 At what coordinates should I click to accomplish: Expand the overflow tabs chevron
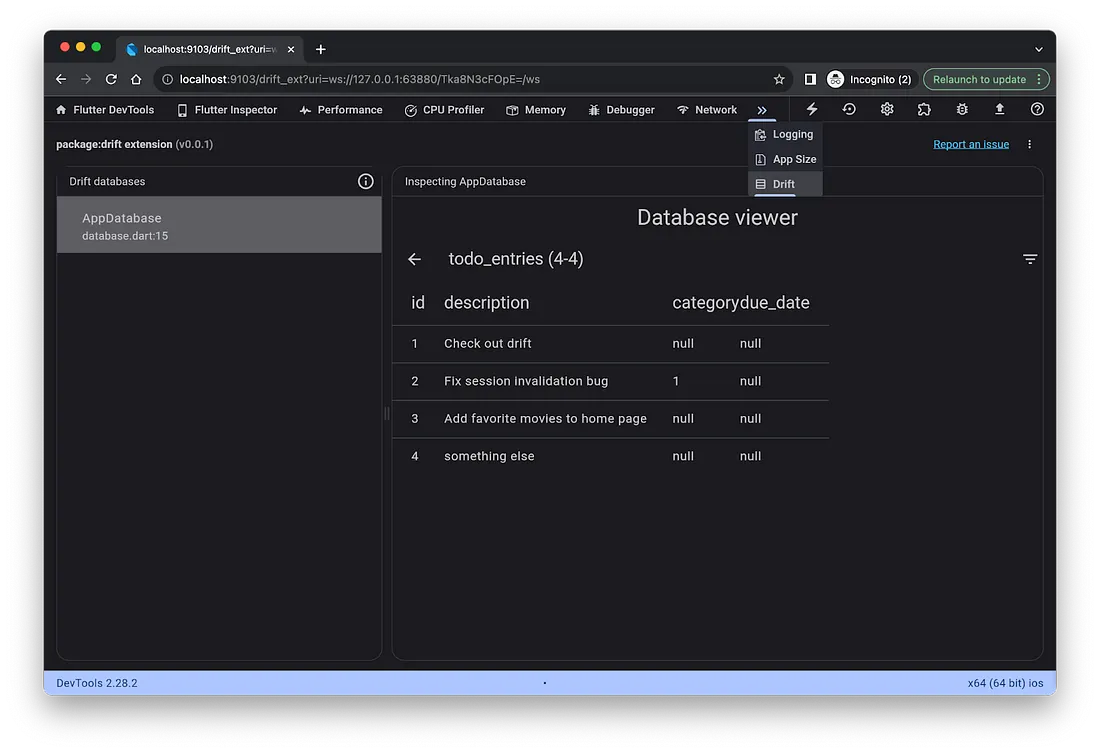[x=762, y=110]
